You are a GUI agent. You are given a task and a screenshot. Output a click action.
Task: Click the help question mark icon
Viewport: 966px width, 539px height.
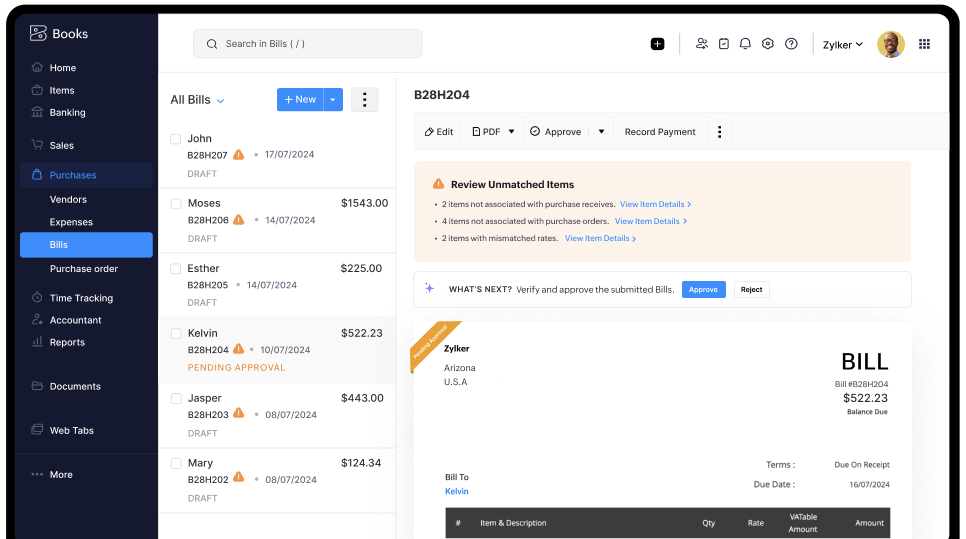click(791, 44)
